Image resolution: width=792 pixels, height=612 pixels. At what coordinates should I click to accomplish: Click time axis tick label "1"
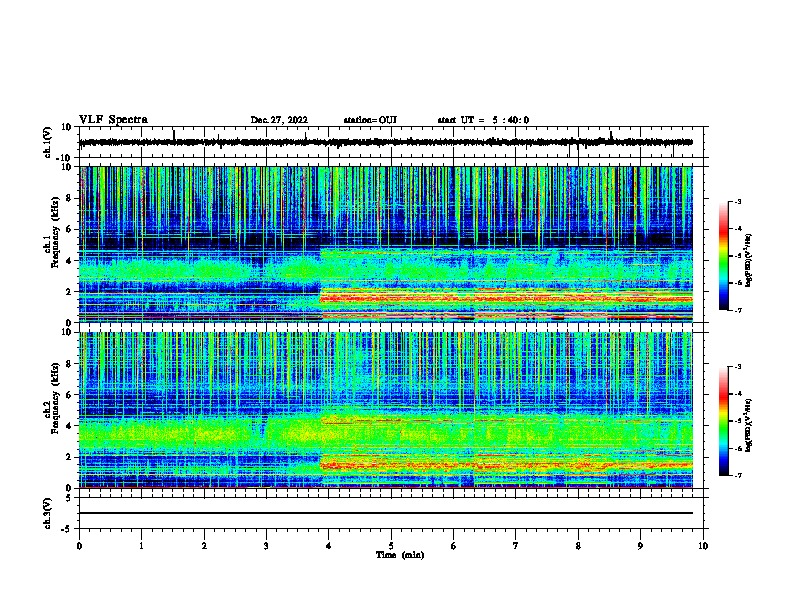[141, 546]
